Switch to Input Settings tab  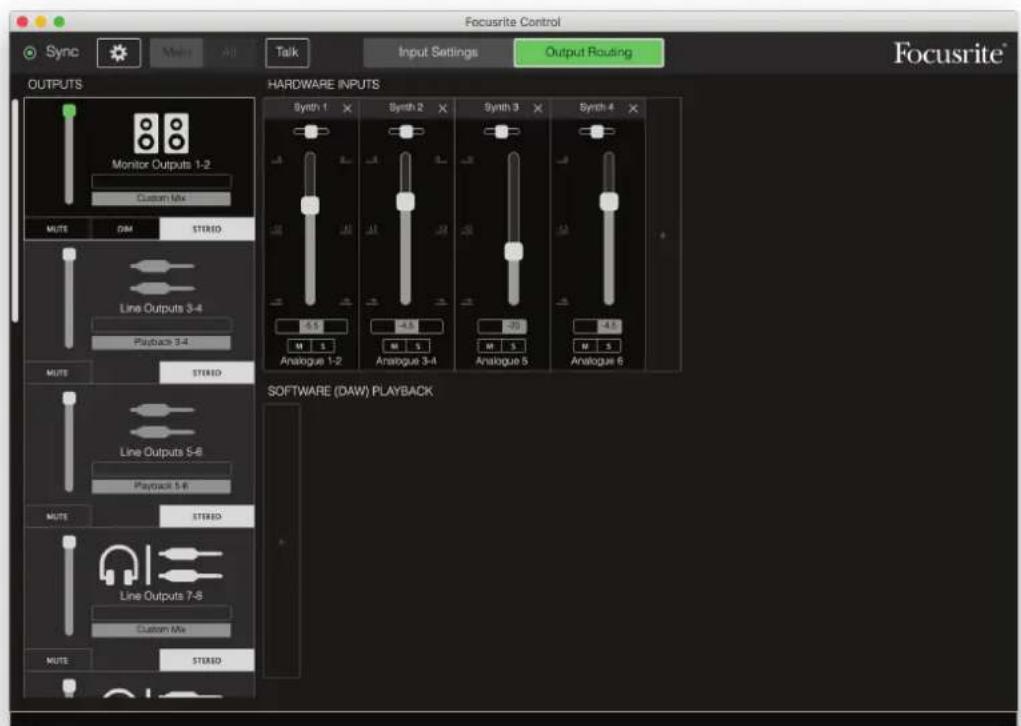tap(438, 53)
